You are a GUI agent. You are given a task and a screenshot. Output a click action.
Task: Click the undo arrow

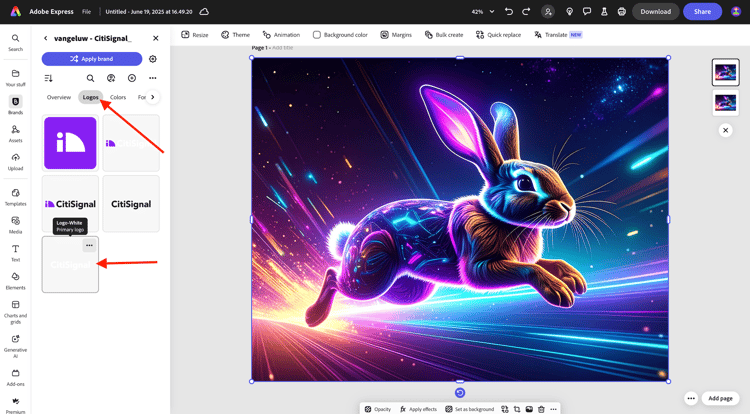(x=509, y=11)
